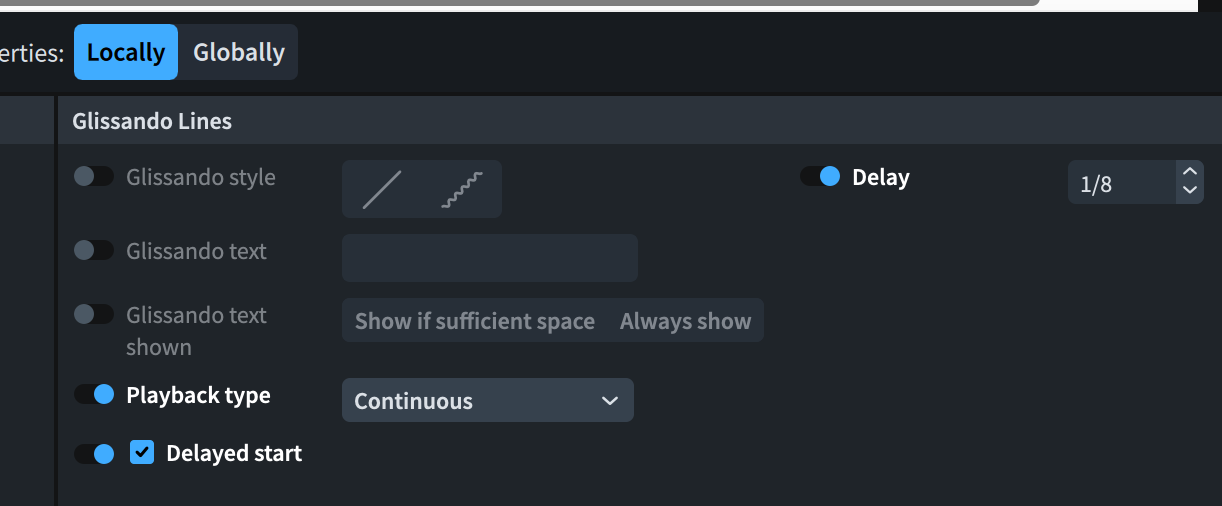Uncheck the Delayed start checkbox
Image resolution: width=1222 pixels, height=506 pixels.
point(142,453)
